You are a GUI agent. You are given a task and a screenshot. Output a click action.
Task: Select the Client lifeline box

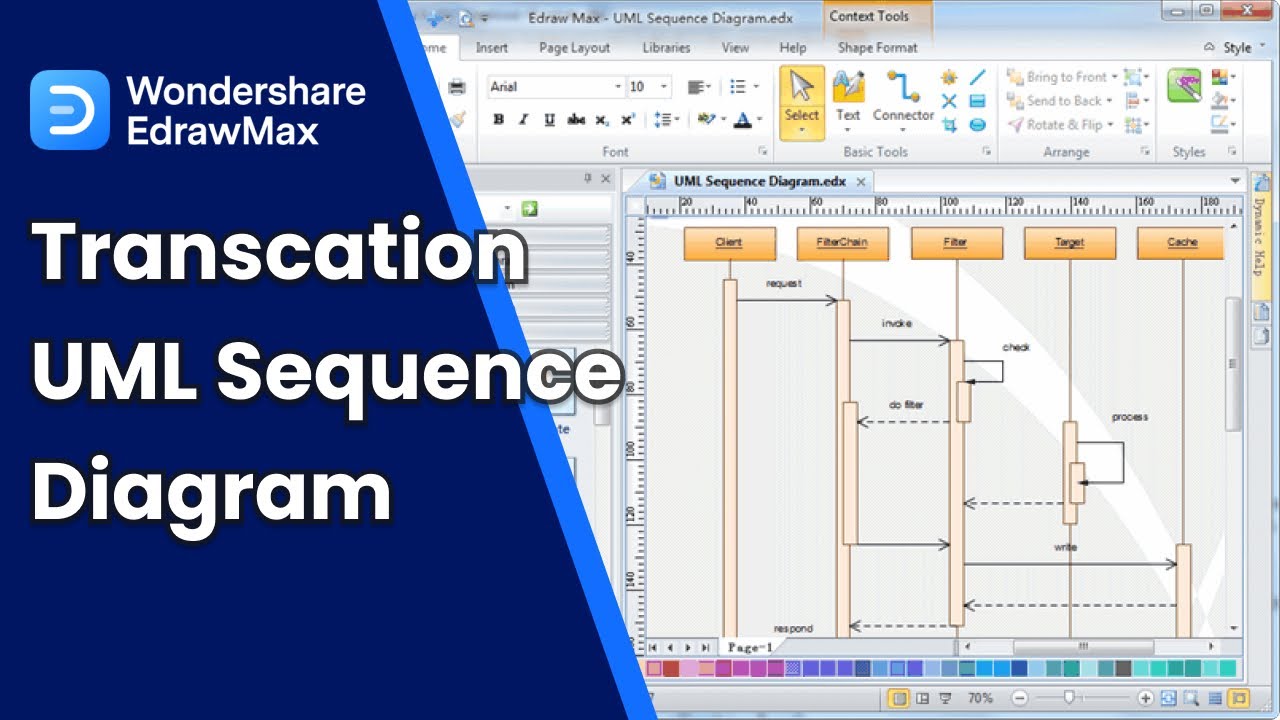pos(730,243)
